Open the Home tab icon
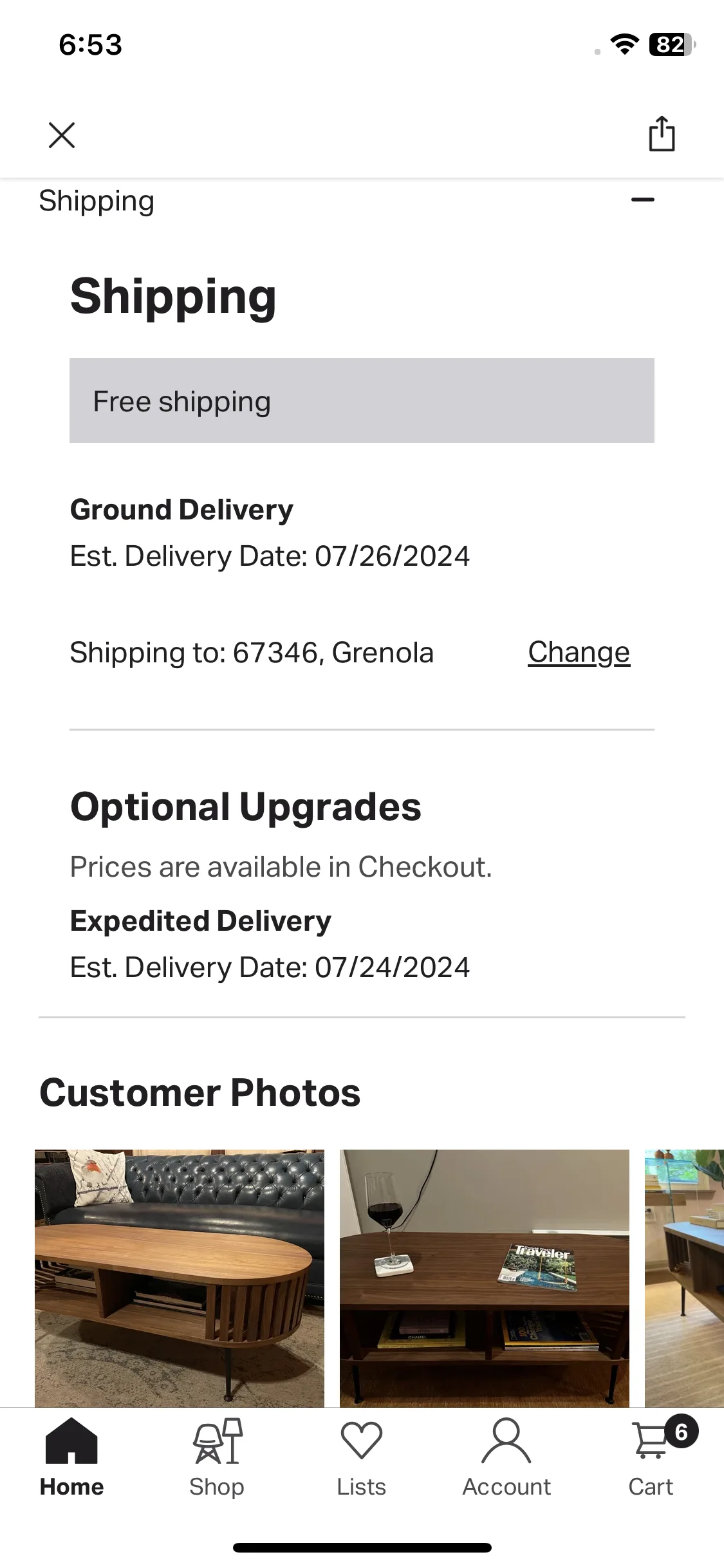This screenshot has width=724, height=1568. click(71, 1441)
